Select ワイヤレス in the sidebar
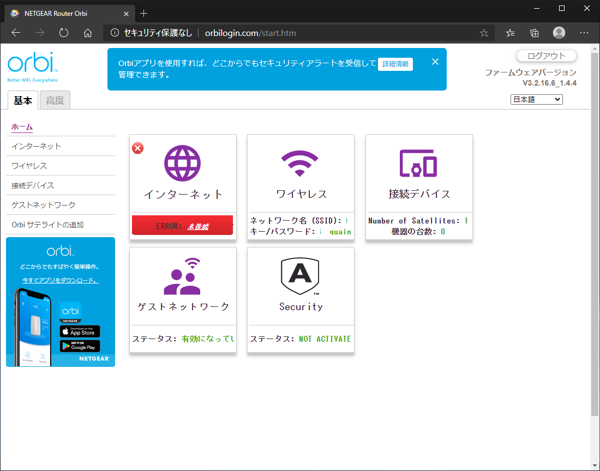The image size is (600, 471). (x=29, y=166)
